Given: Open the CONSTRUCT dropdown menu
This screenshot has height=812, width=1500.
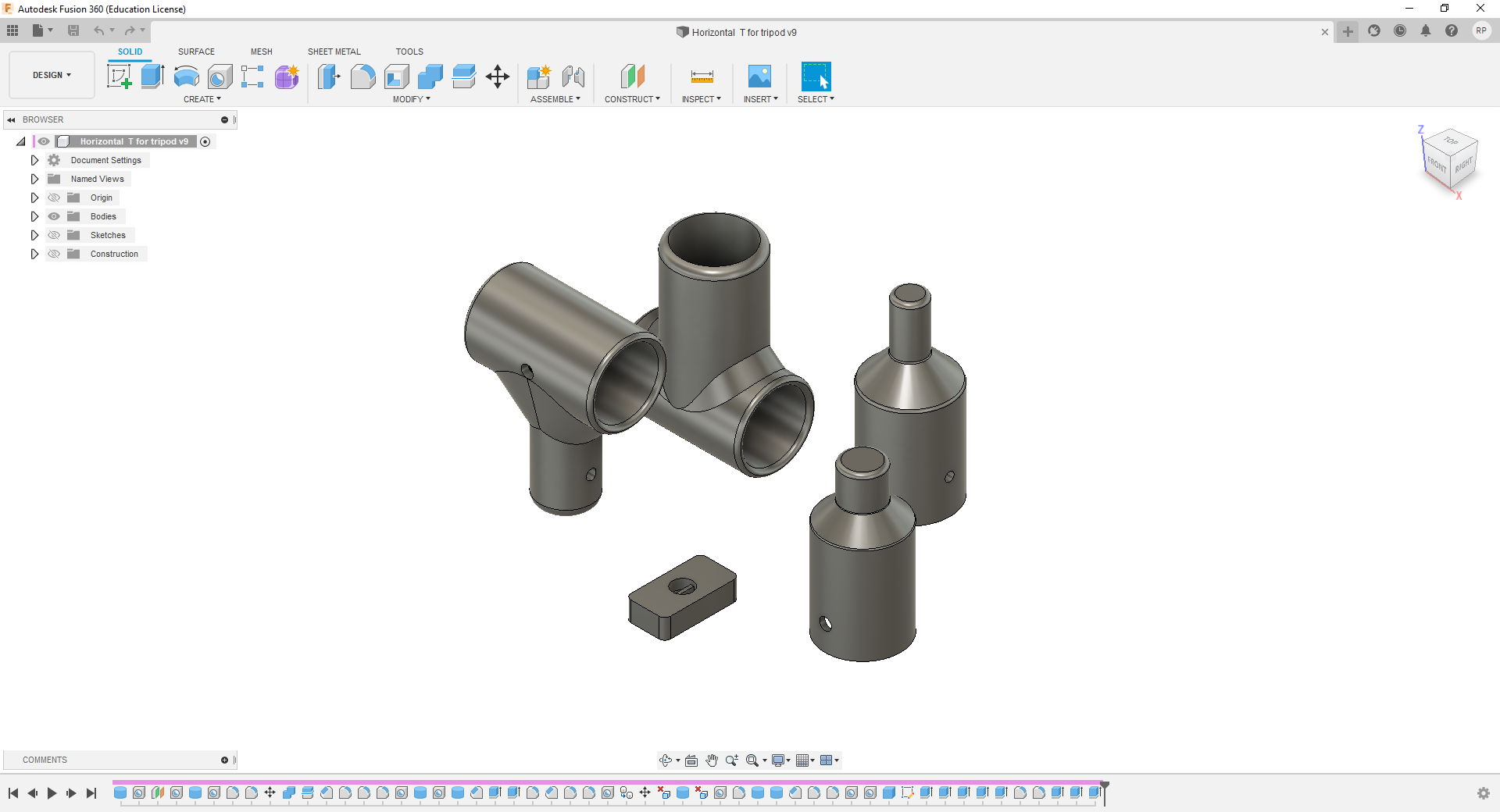Looking at the screenshot, I should click(x=632, y=99).
